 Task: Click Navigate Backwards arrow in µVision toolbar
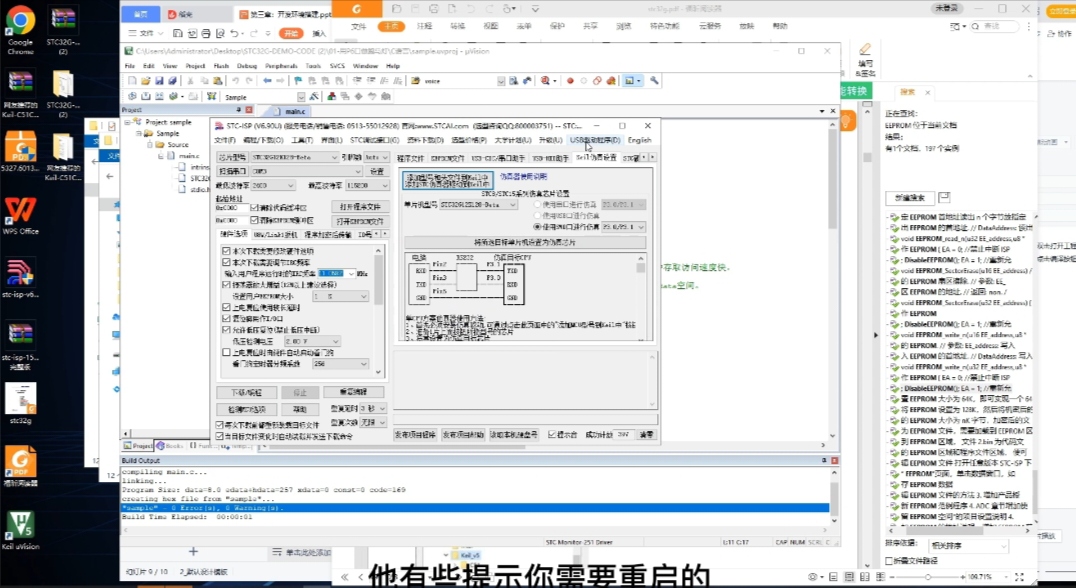coord(268,81)
